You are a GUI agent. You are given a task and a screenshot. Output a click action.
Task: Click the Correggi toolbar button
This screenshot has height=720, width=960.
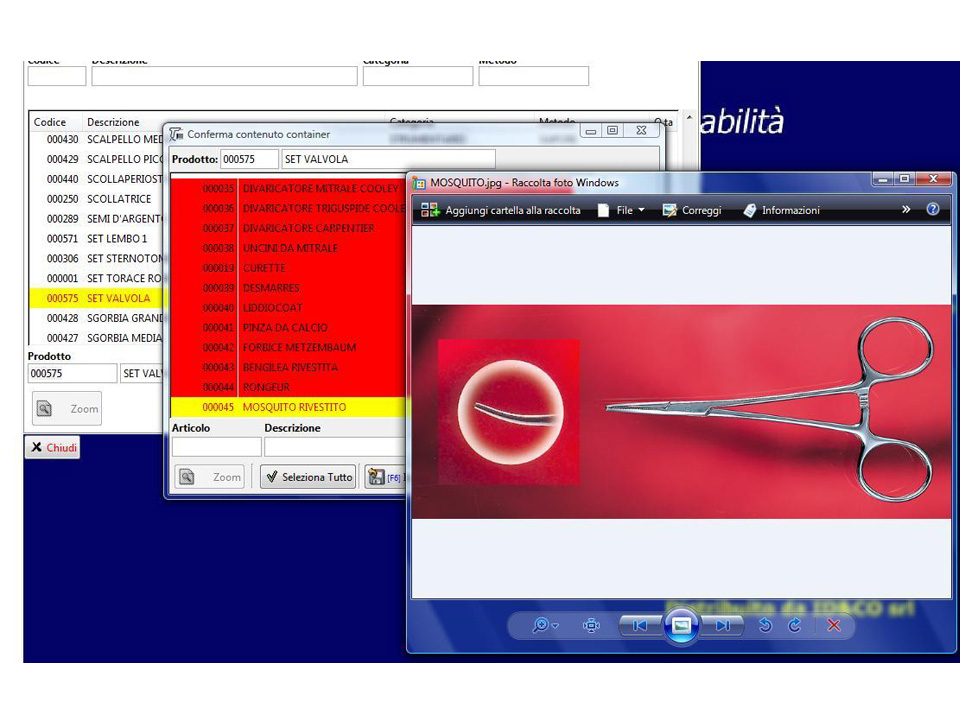pos(692,210)
